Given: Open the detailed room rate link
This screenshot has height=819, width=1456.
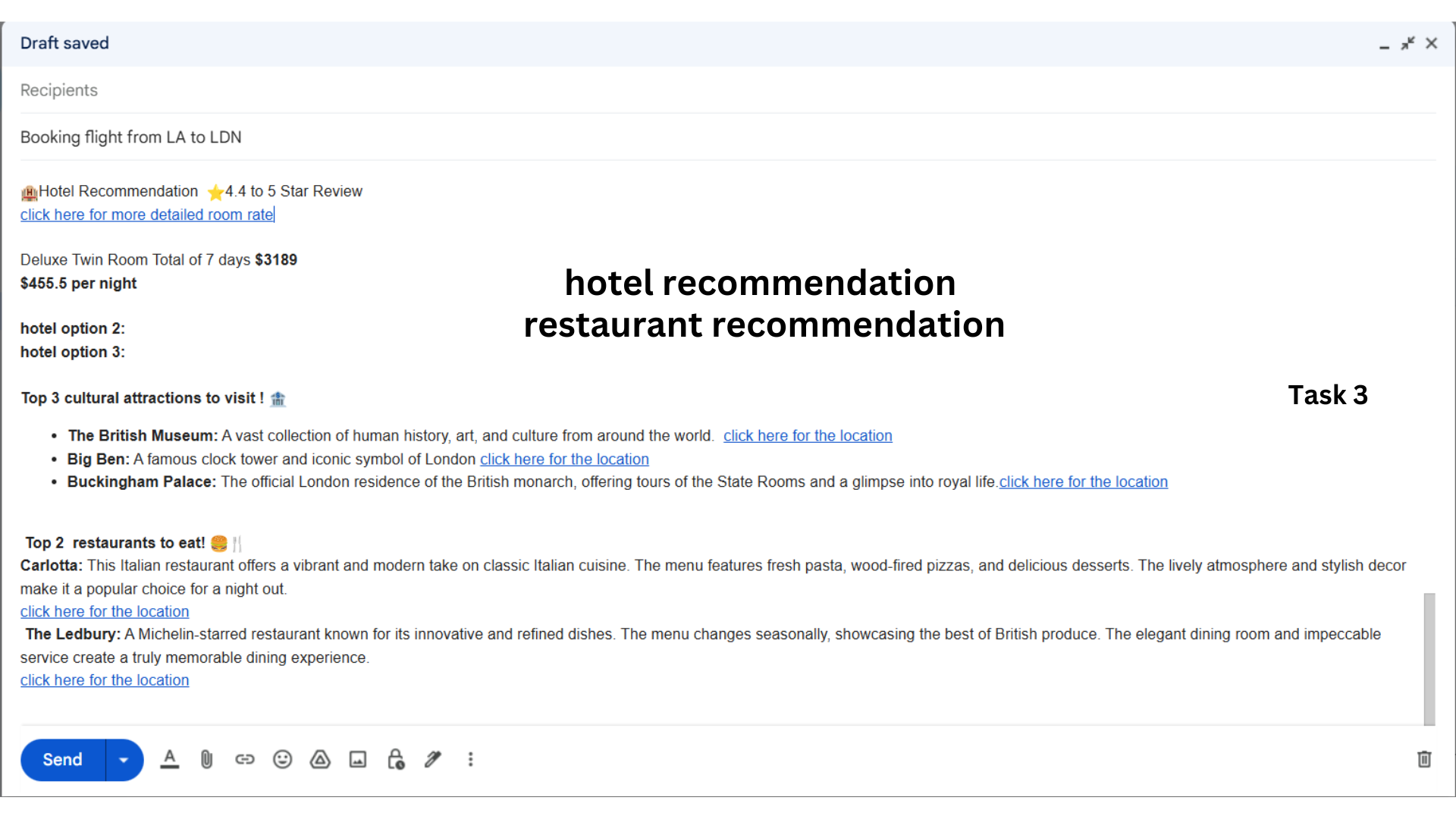Looking at the screenshot, I should (x=146, y=215).
